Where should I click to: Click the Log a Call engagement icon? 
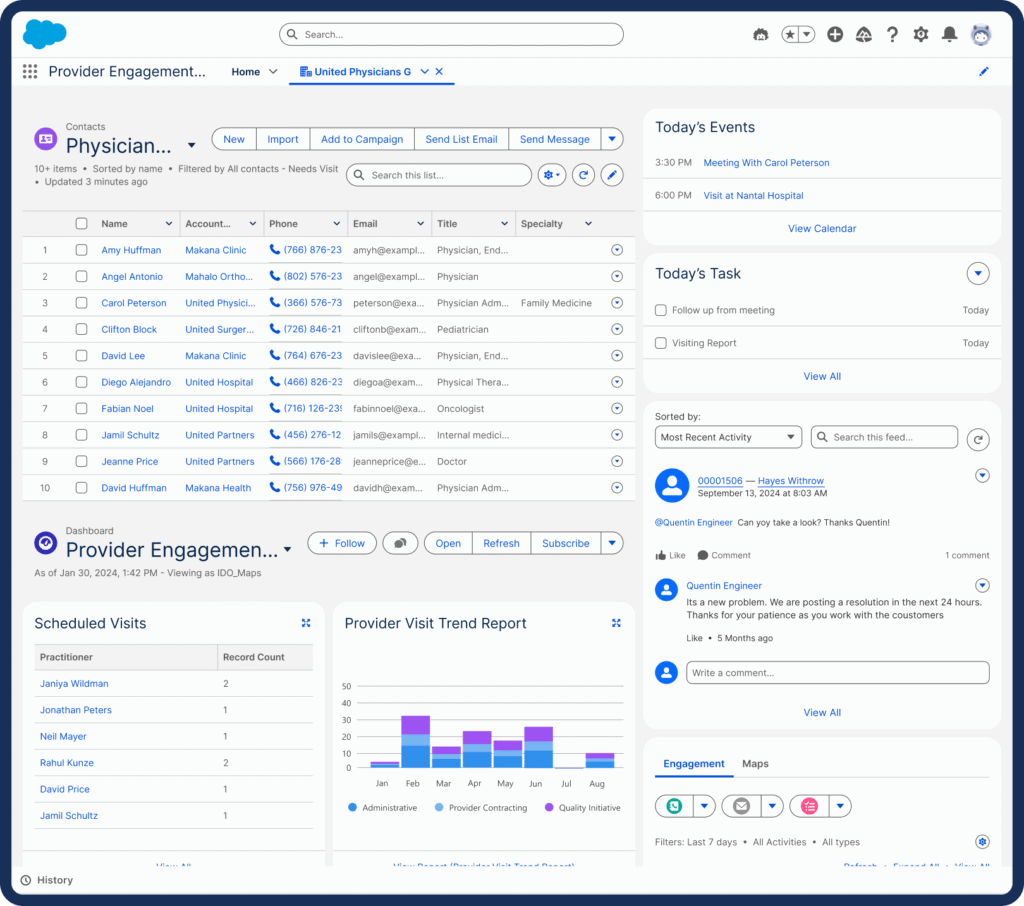(x=675, y=806)
